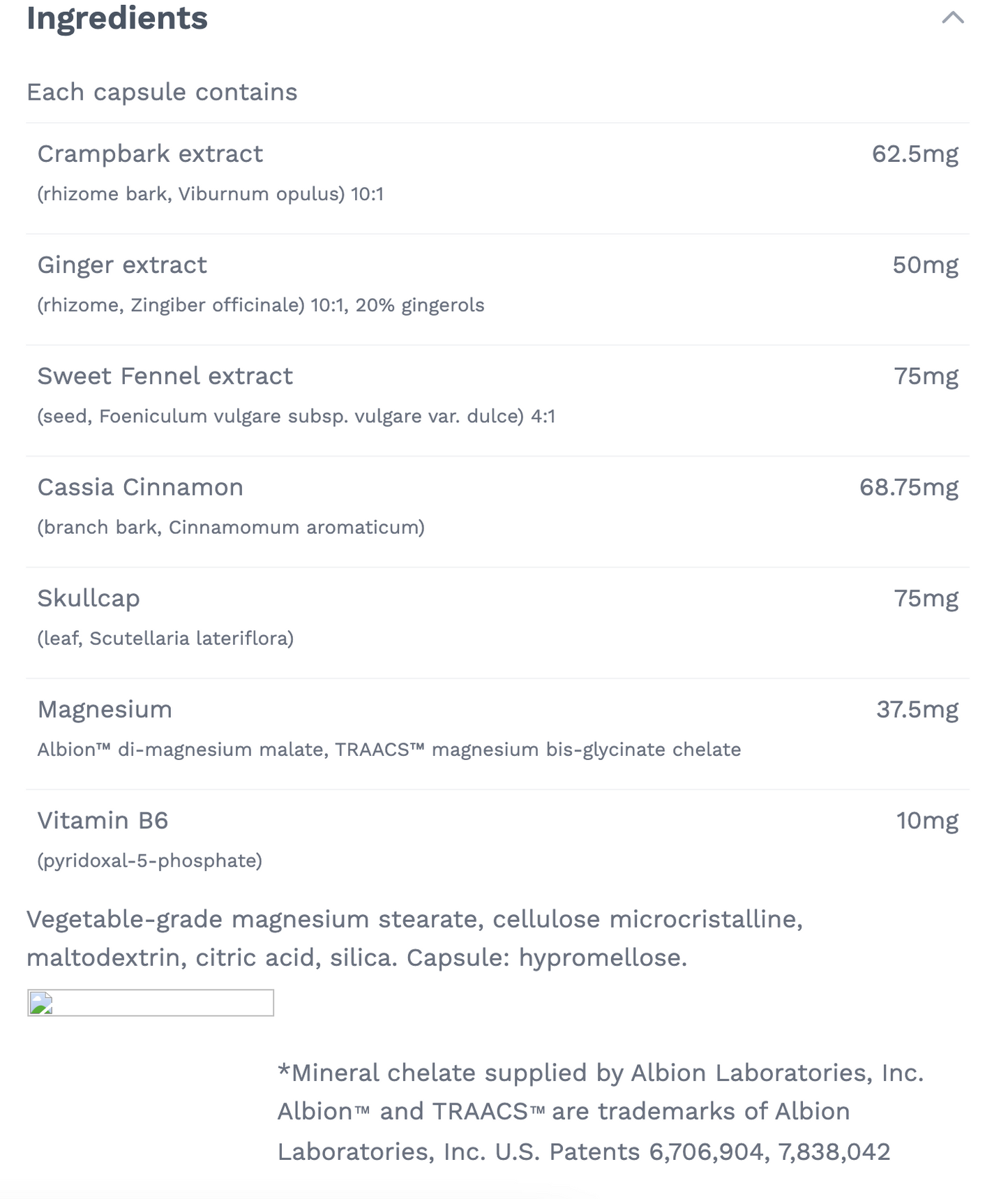
Task: Select the Ginger extract ingredient
Action: tap(121, 265)
